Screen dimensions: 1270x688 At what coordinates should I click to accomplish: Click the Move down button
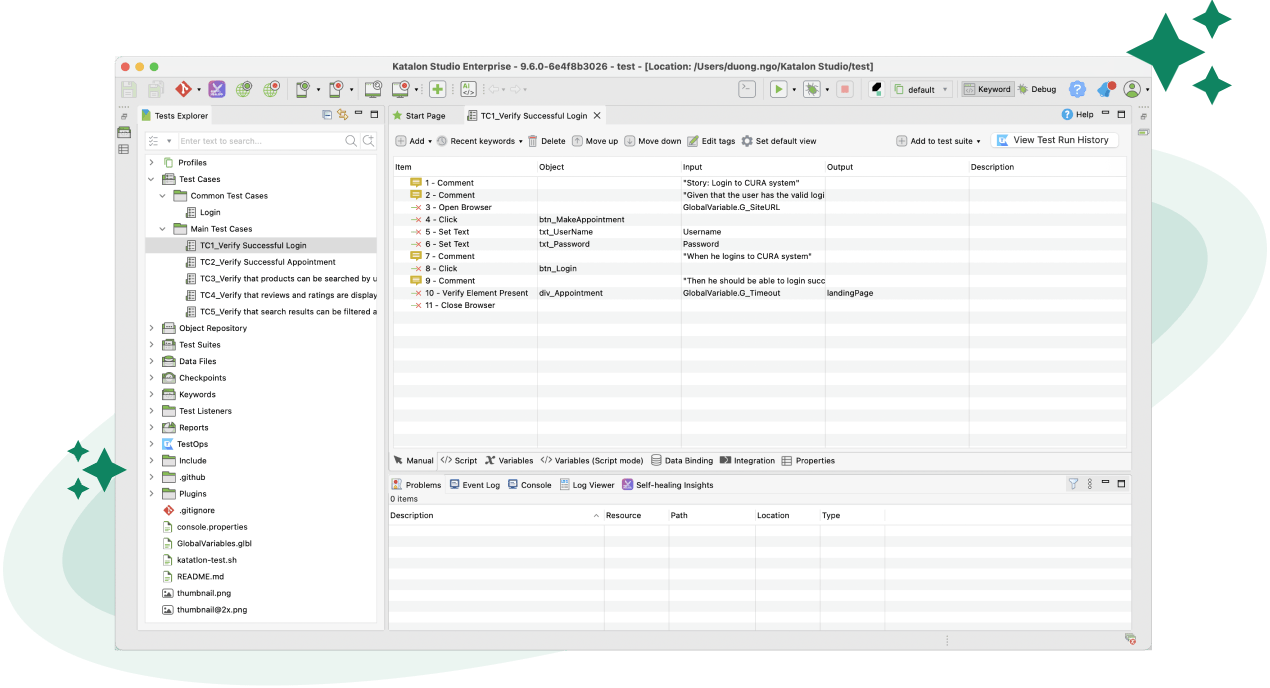653,141
